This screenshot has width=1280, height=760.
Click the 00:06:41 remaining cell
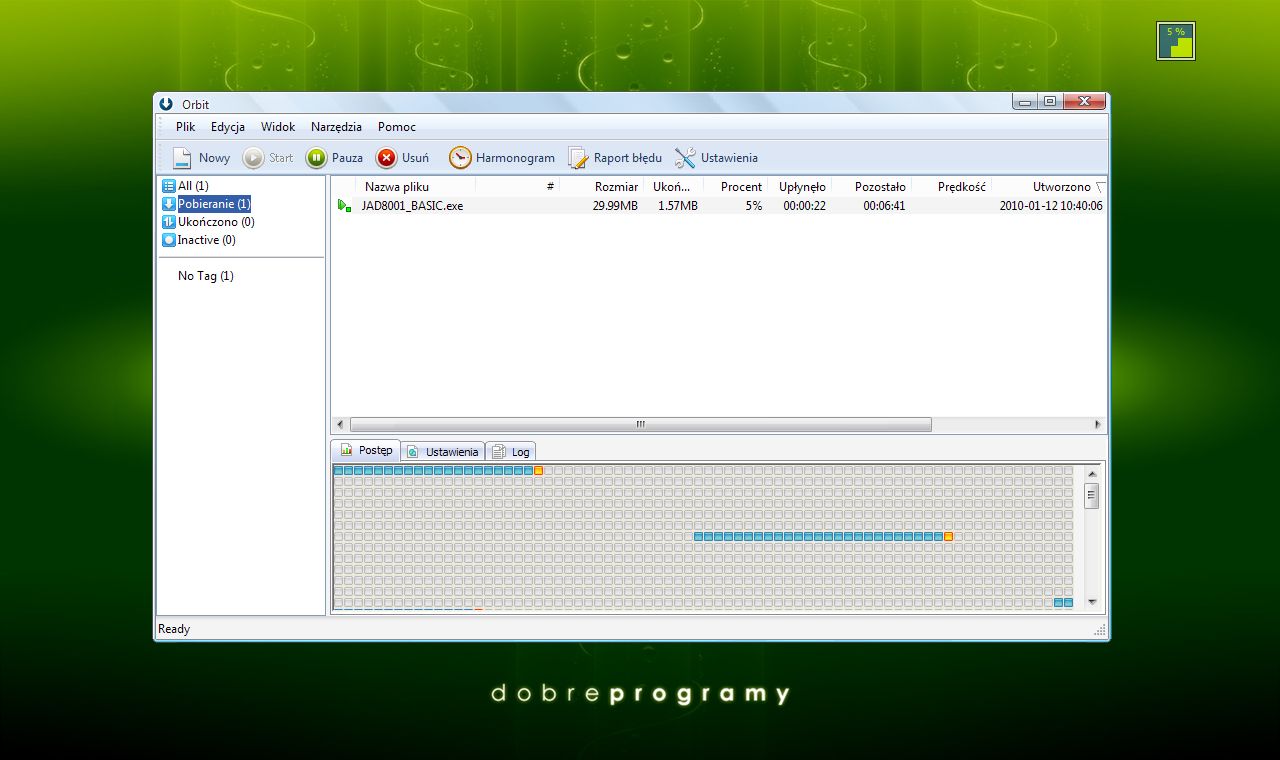[884, 206]
